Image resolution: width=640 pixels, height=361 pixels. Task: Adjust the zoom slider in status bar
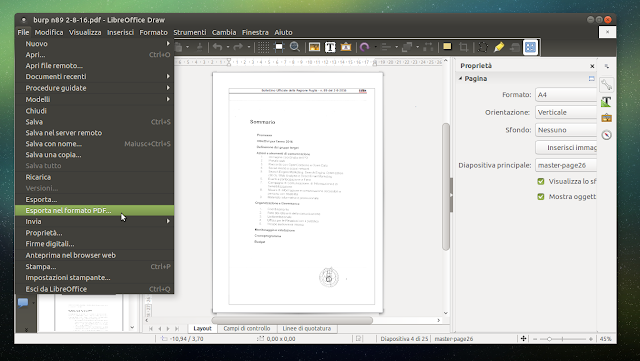tap(550, 339)
